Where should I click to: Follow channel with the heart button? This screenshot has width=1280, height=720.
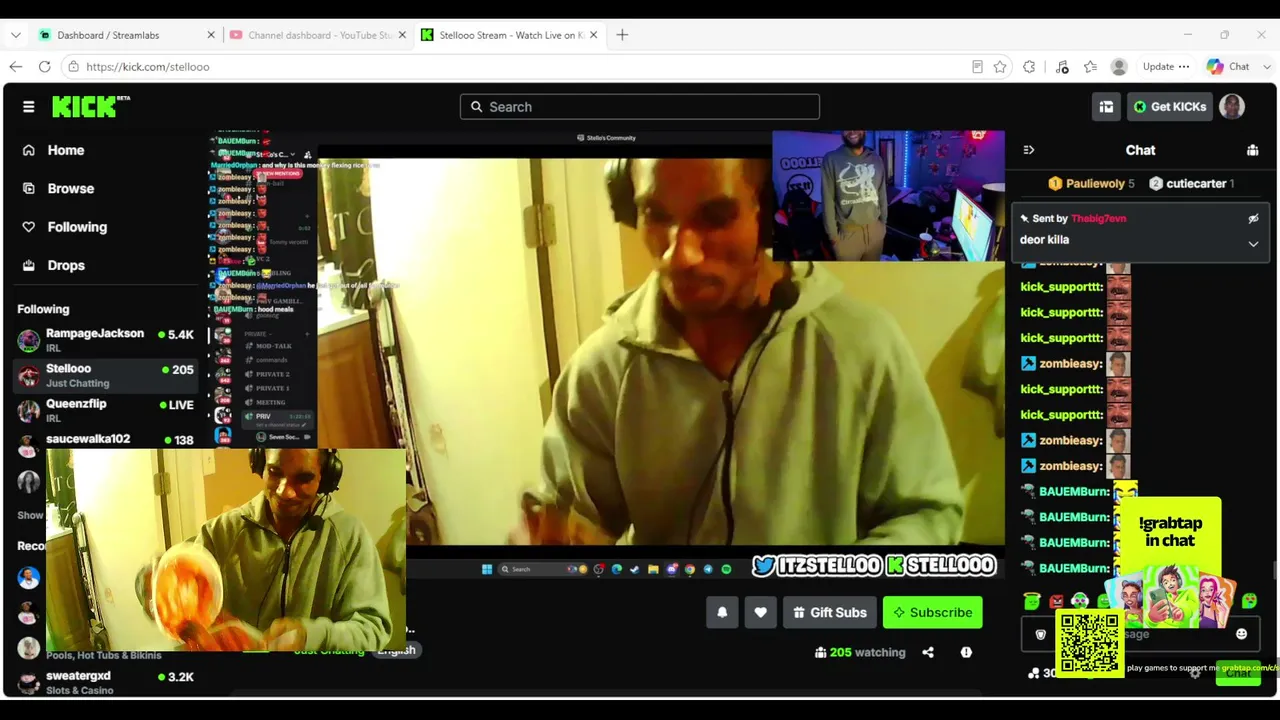[760, 613]
